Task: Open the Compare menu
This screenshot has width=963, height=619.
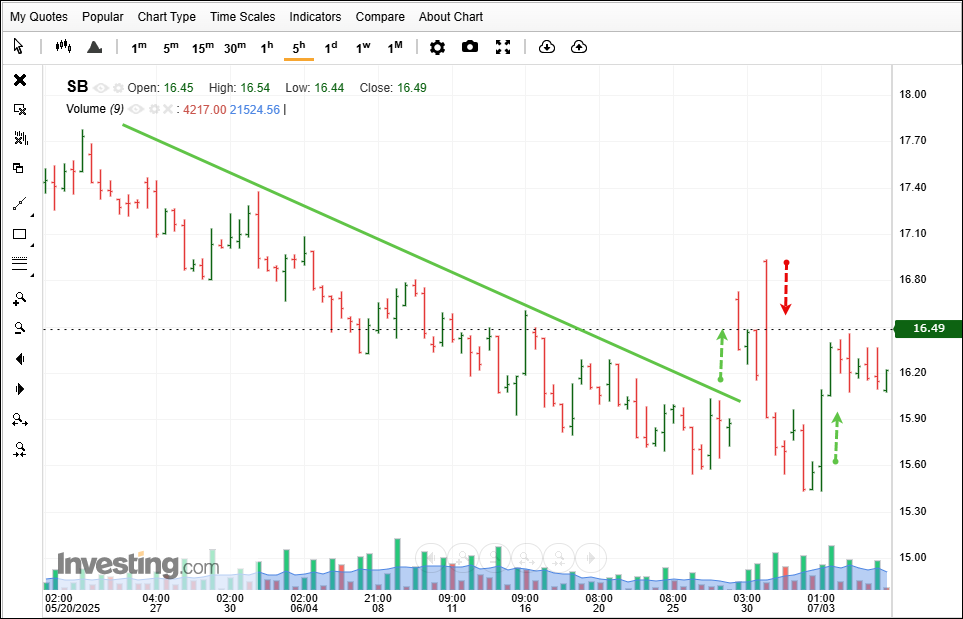Action: tap(380, 17)
